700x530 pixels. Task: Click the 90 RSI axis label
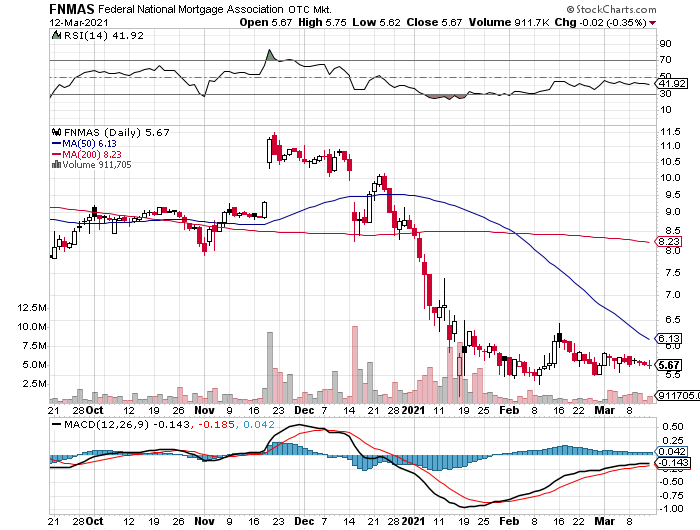tap(666, 44)
